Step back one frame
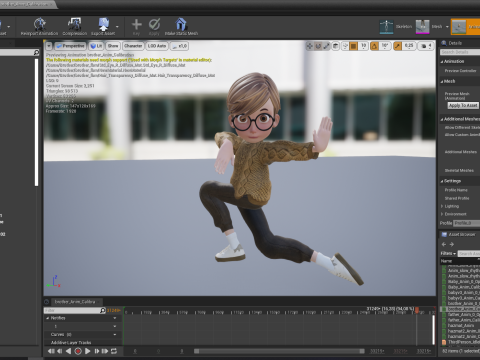The width and height of the screenshot is (480, 360). 60,351
